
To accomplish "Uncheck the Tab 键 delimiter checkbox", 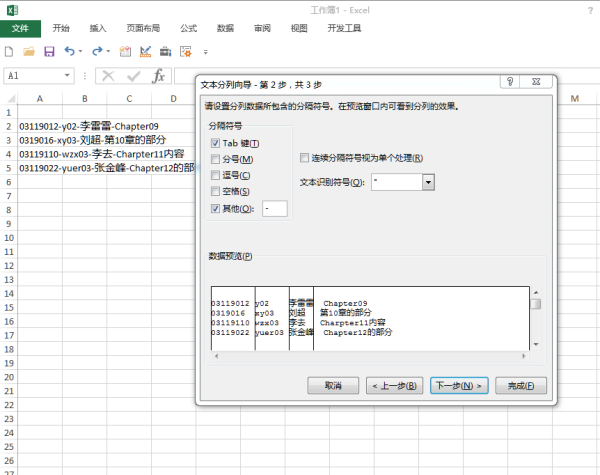I will point(216,144).
